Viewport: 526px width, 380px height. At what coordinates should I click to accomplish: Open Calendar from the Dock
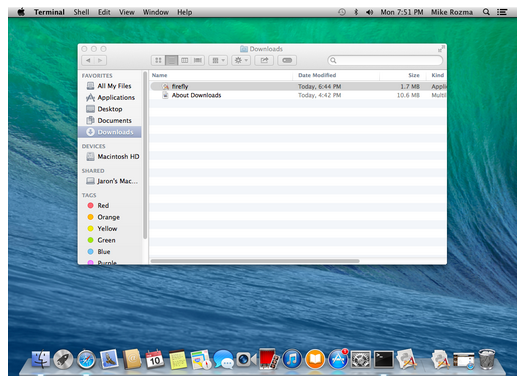click(155, 359)
